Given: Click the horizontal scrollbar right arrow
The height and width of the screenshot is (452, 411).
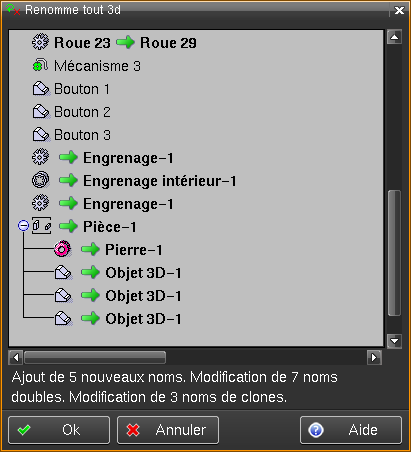Looking at the screenshot, I should pos(374,357).
